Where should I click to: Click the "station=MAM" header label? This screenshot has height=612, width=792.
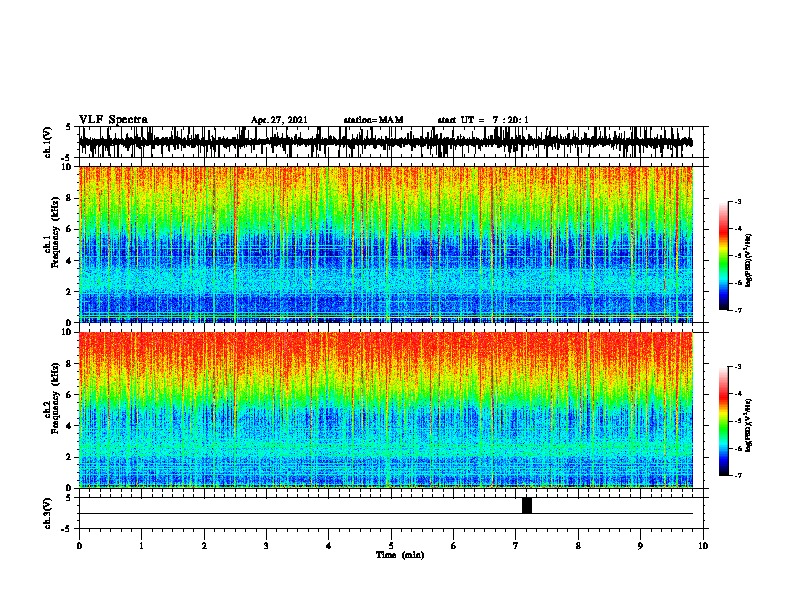(373, 120)
